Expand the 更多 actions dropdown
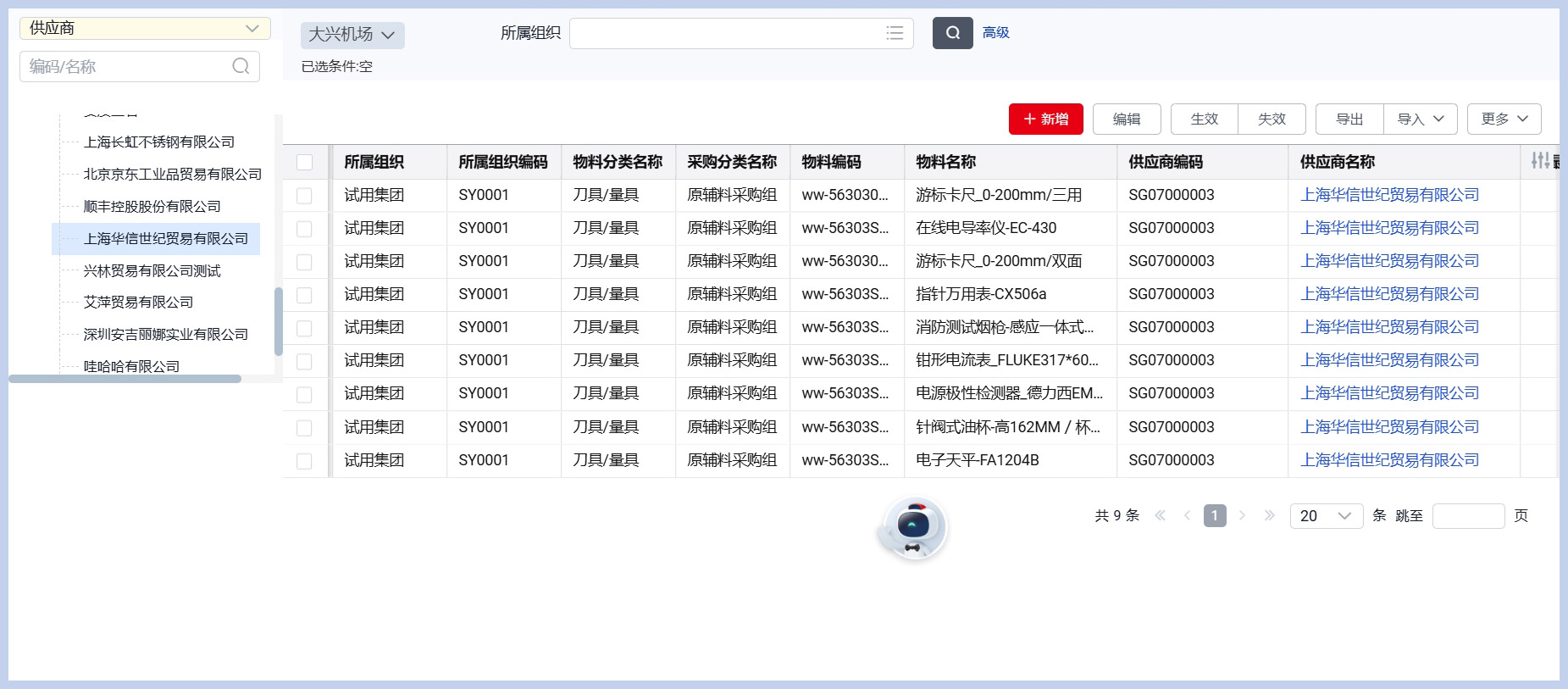The height and width of the screenshot is (689, 1568). (x=1504, y=119)
